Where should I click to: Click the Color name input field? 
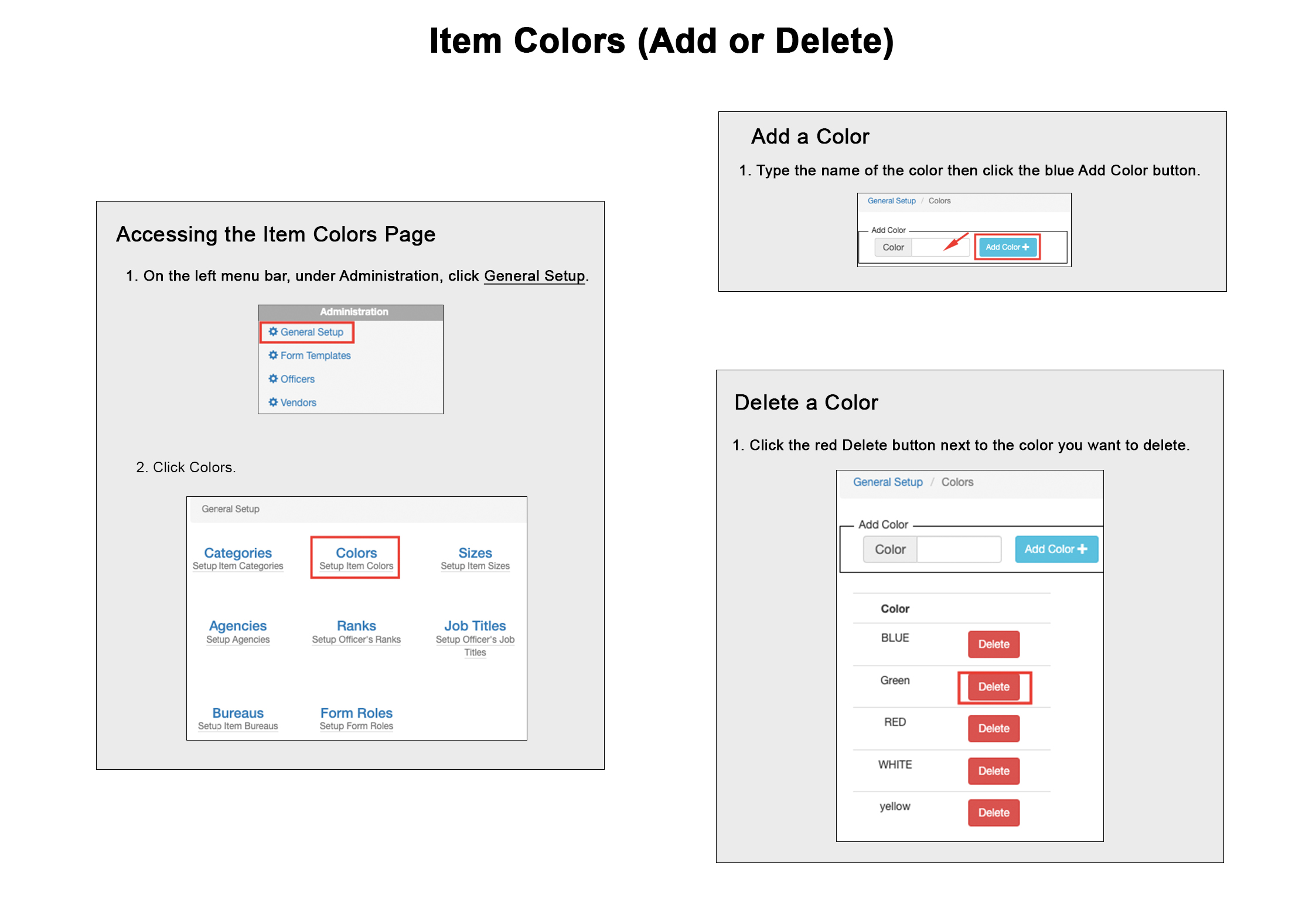958,549
